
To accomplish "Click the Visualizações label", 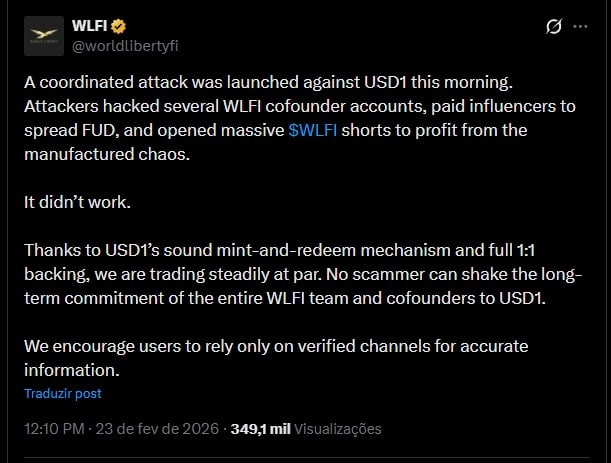I will point(338,429).
